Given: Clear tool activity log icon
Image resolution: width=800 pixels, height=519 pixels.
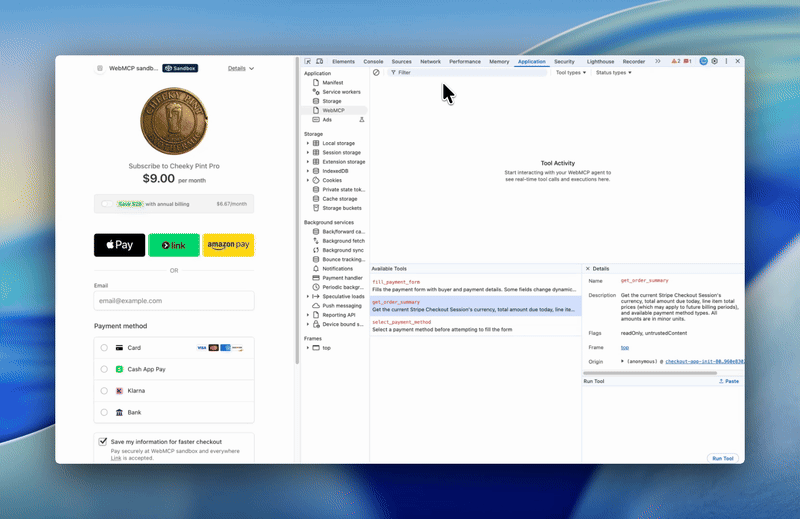Looking at the screenshot, I should 376,72.
